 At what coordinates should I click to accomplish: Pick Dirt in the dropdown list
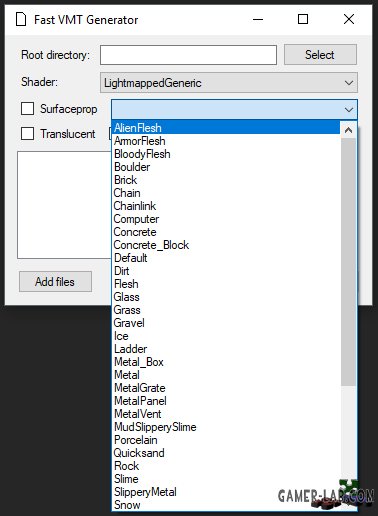click(226, 271)
